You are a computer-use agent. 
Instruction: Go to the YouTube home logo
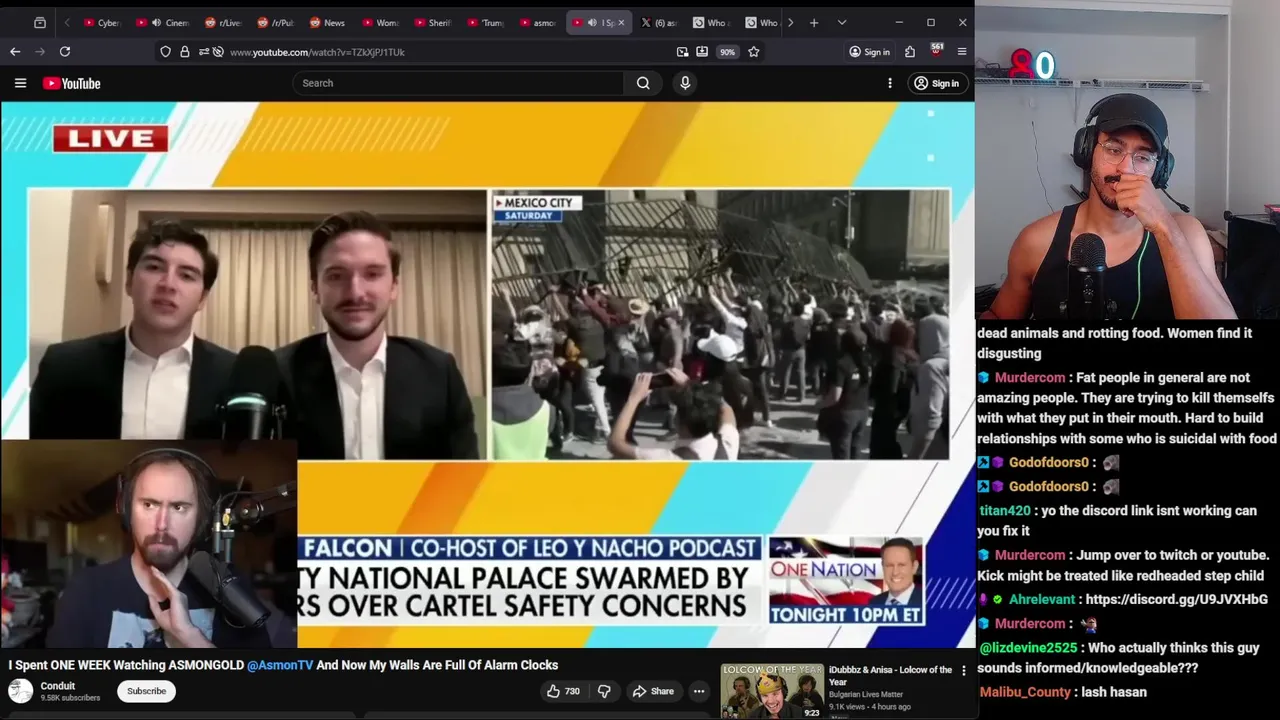point(71,83)
